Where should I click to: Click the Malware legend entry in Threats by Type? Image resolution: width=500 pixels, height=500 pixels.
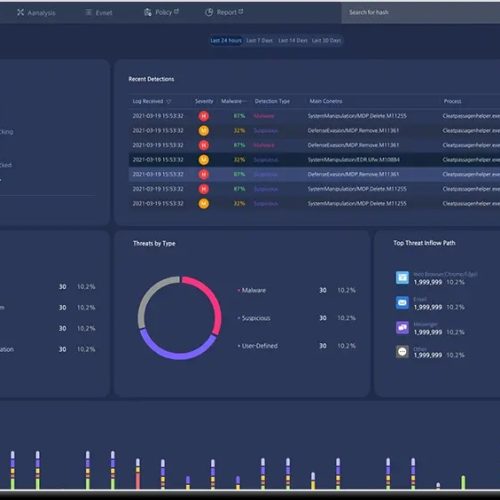pos(254,290)
